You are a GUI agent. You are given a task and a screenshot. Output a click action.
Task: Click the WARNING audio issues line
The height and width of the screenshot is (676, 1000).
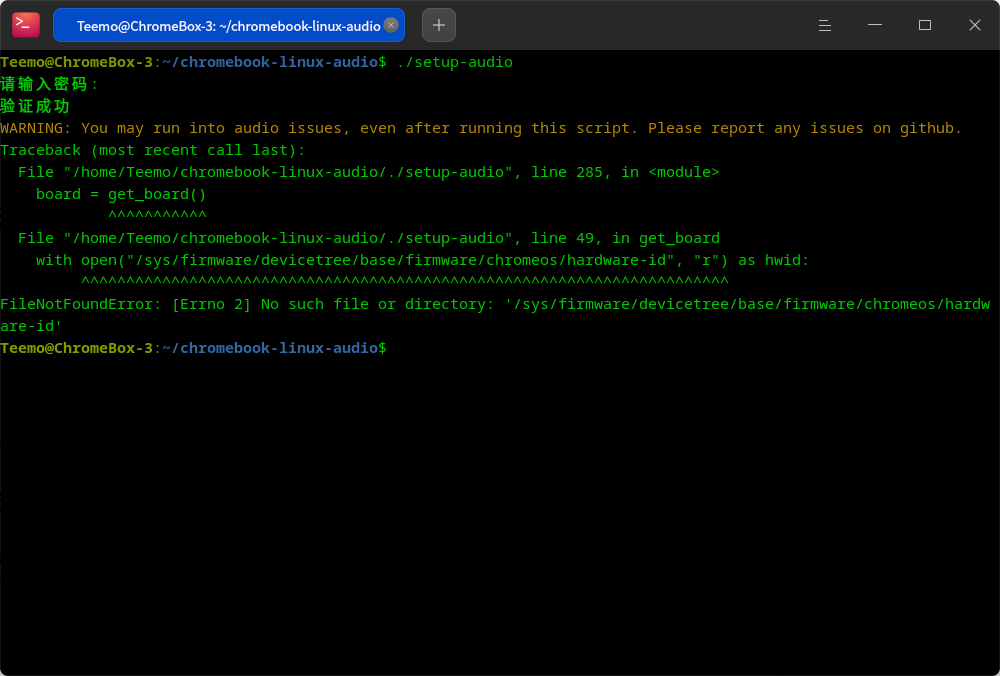[x=481, y=128]
